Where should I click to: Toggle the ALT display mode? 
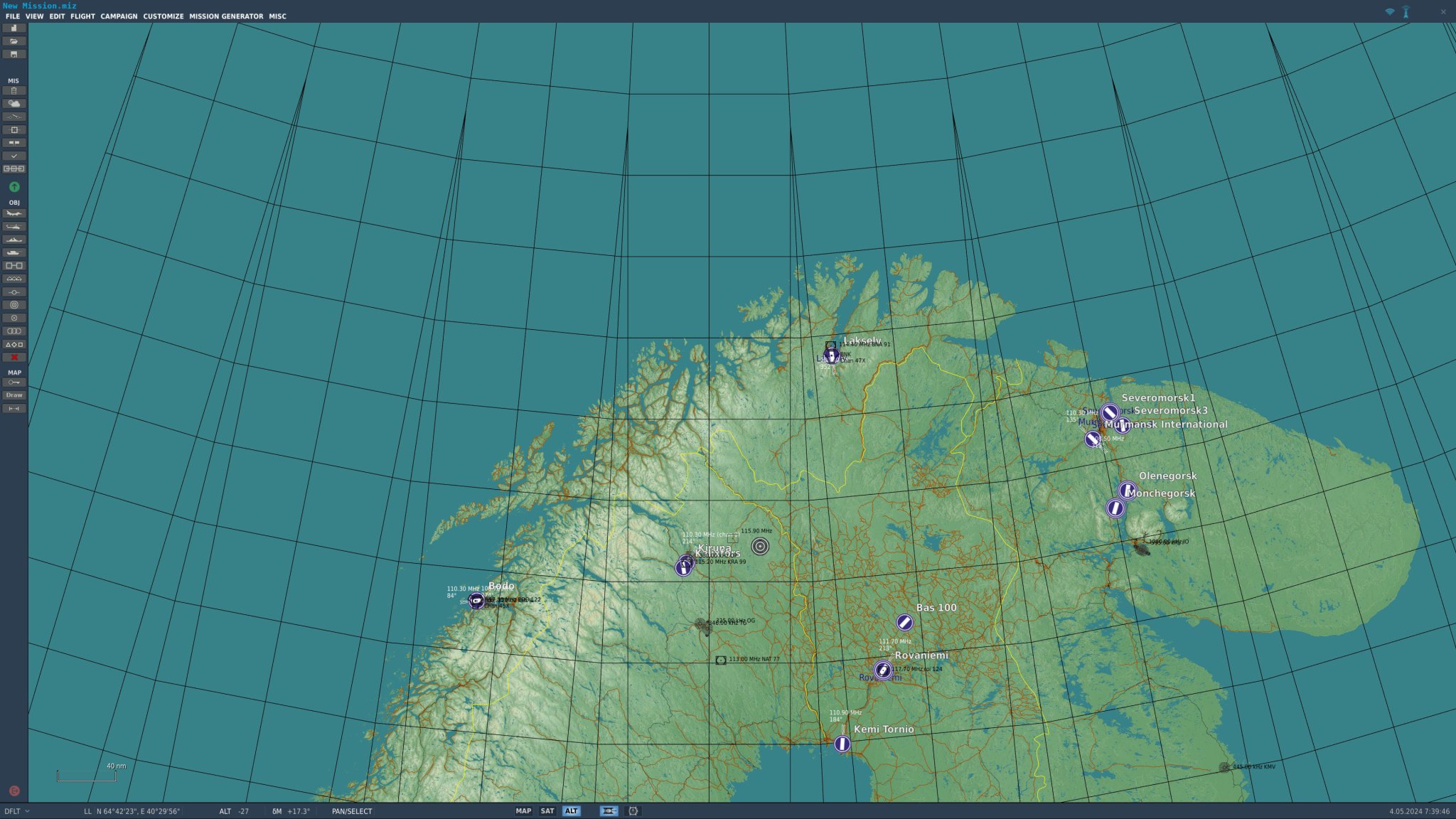[x=572, y=810]
